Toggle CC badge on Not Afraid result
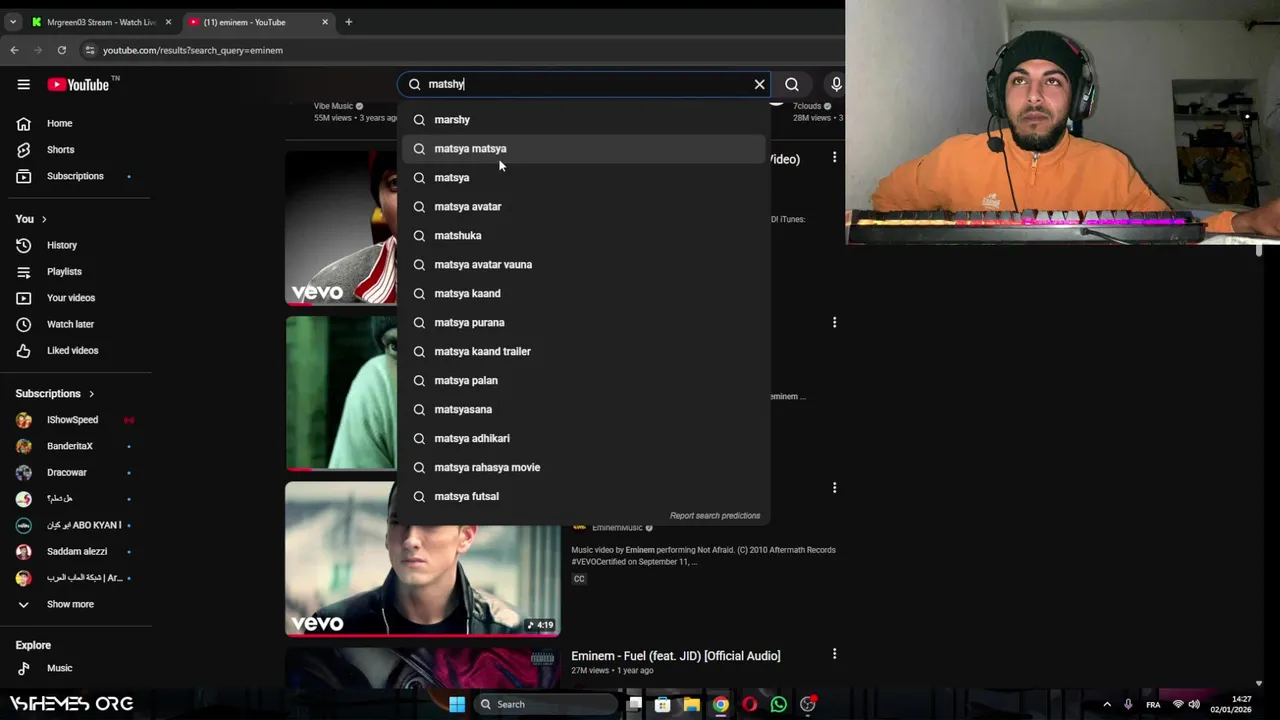The width and height of the screenshot is (1280, 720). click(579, 579)
